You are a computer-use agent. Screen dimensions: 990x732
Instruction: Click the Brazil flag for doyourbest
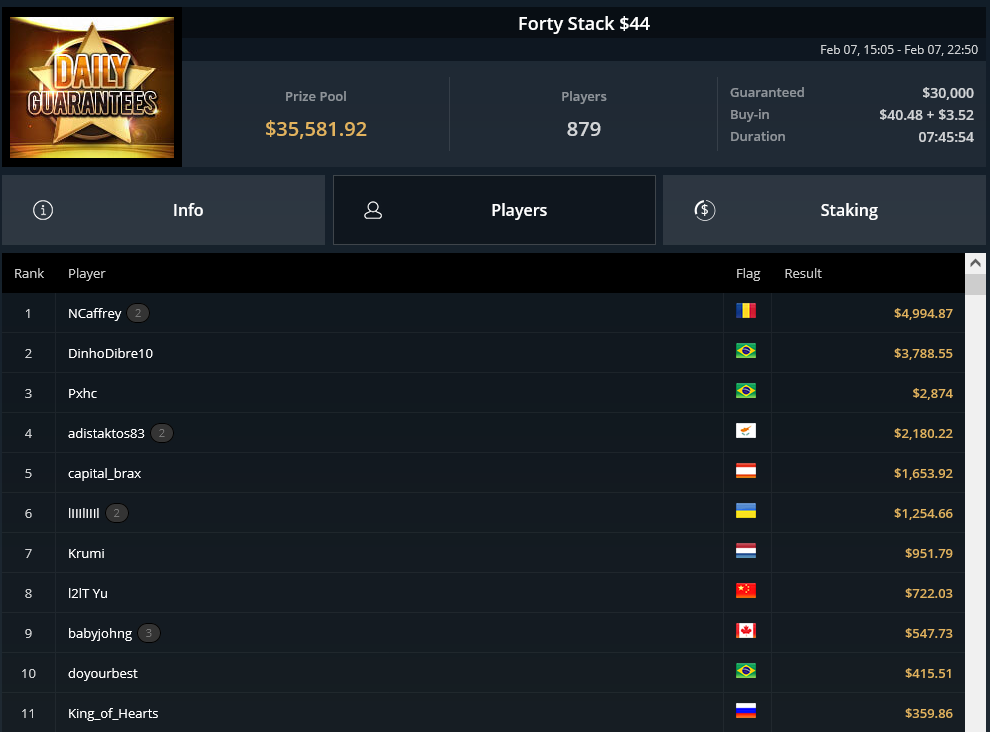746,671
